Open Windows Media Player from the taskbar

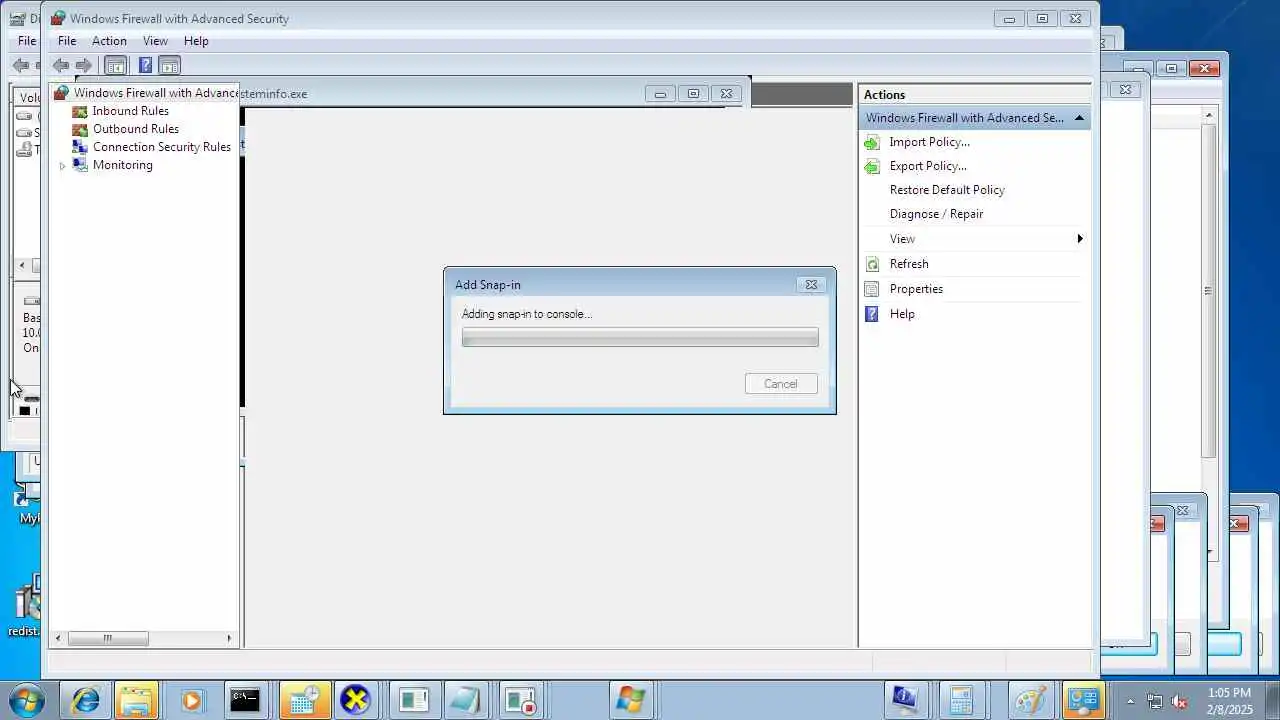click(x=190, y=700)
